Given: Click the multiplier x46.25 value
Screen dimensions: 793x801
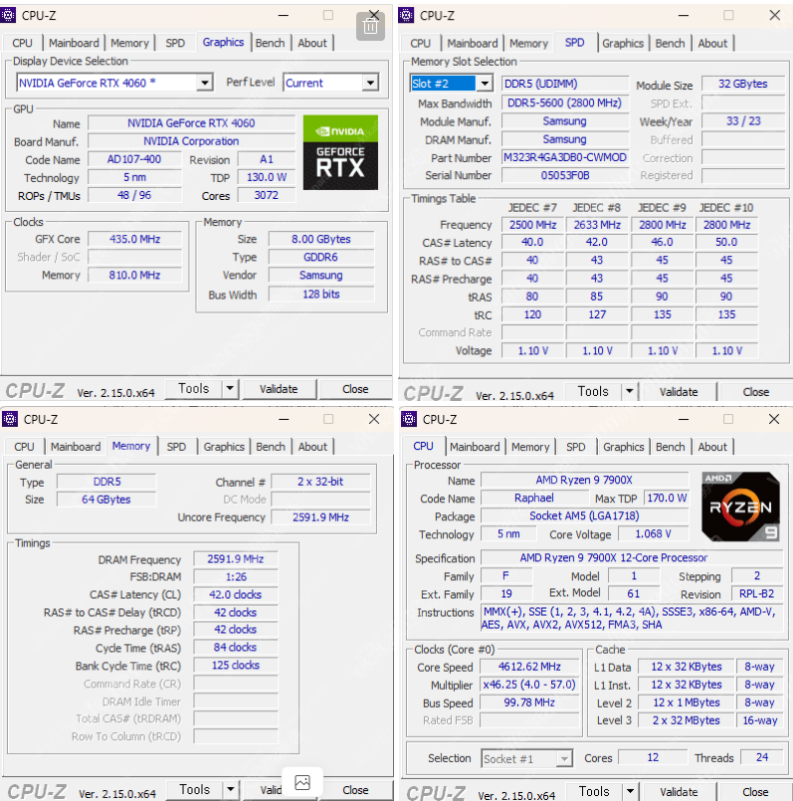Looking at the screenshot, I should click(529, 685).
